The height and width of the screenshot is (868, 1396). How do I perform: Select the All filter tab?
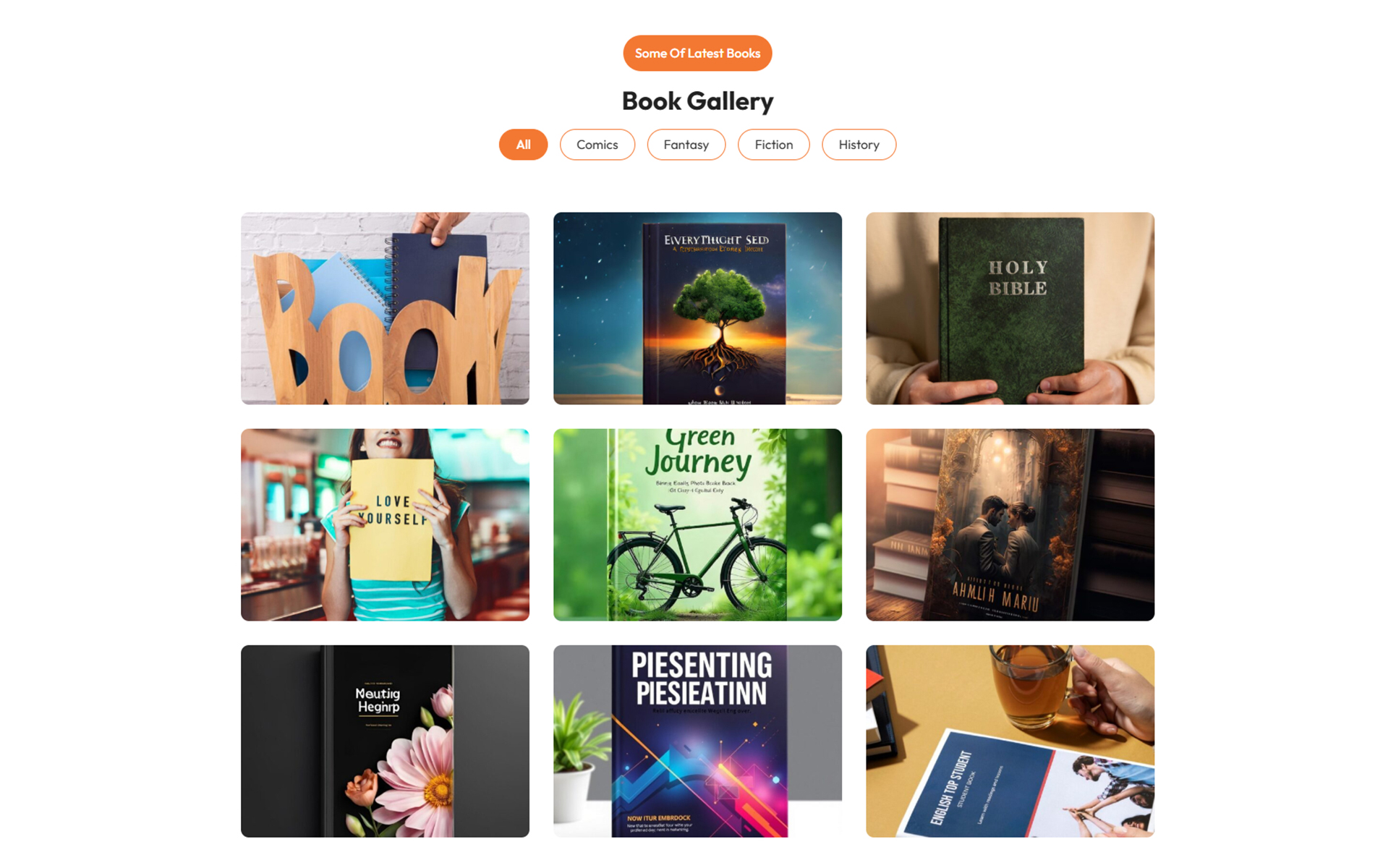pos(523,145)
